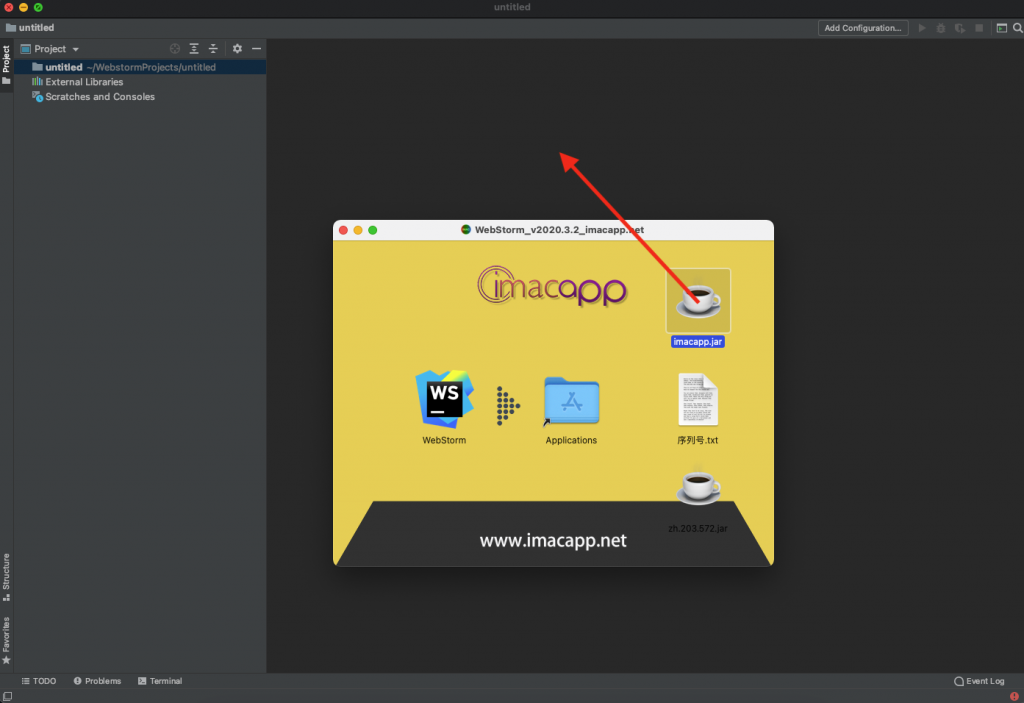
Task: Open the Favorites side tab
Action: point(7,640)
